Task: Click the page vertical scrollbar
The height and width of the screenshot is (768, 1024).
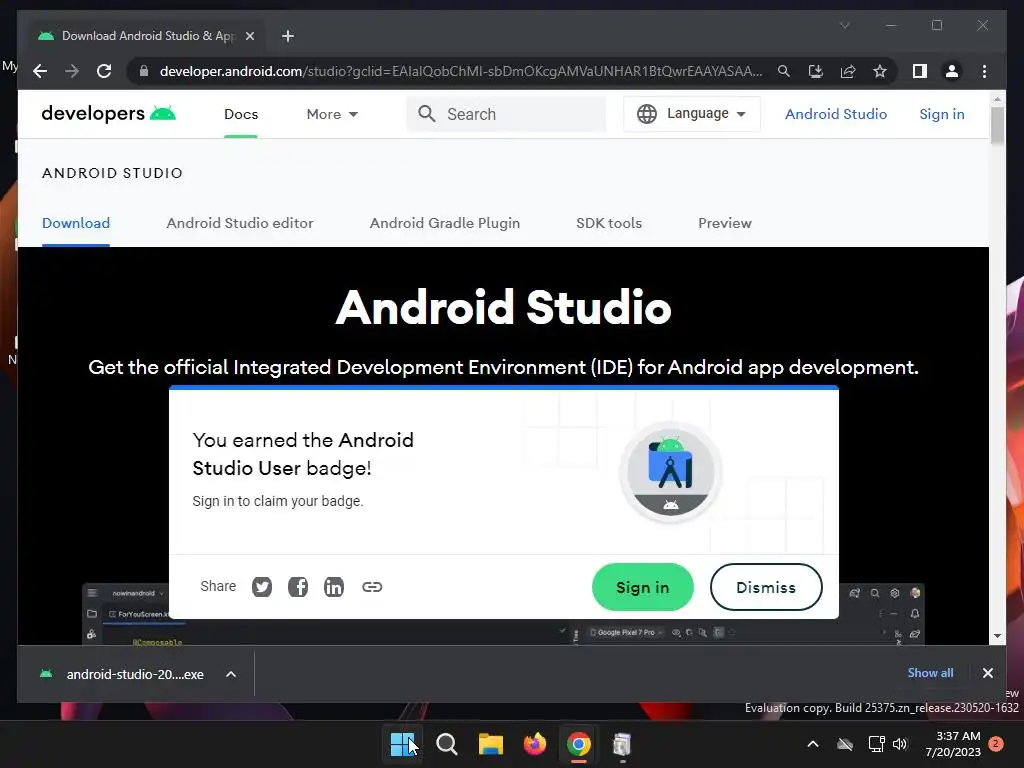Action: coord(997,124)
